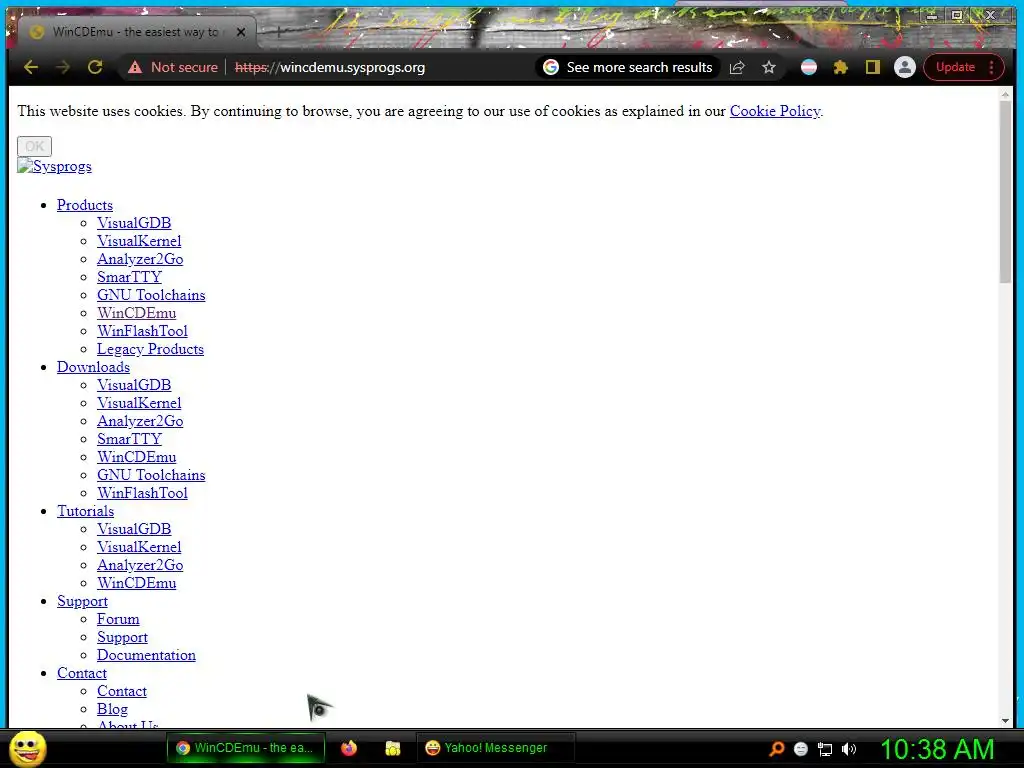Open the Products menu link
The height and width of the screenshot is (768, 1024).
click(x=85, y=205)
